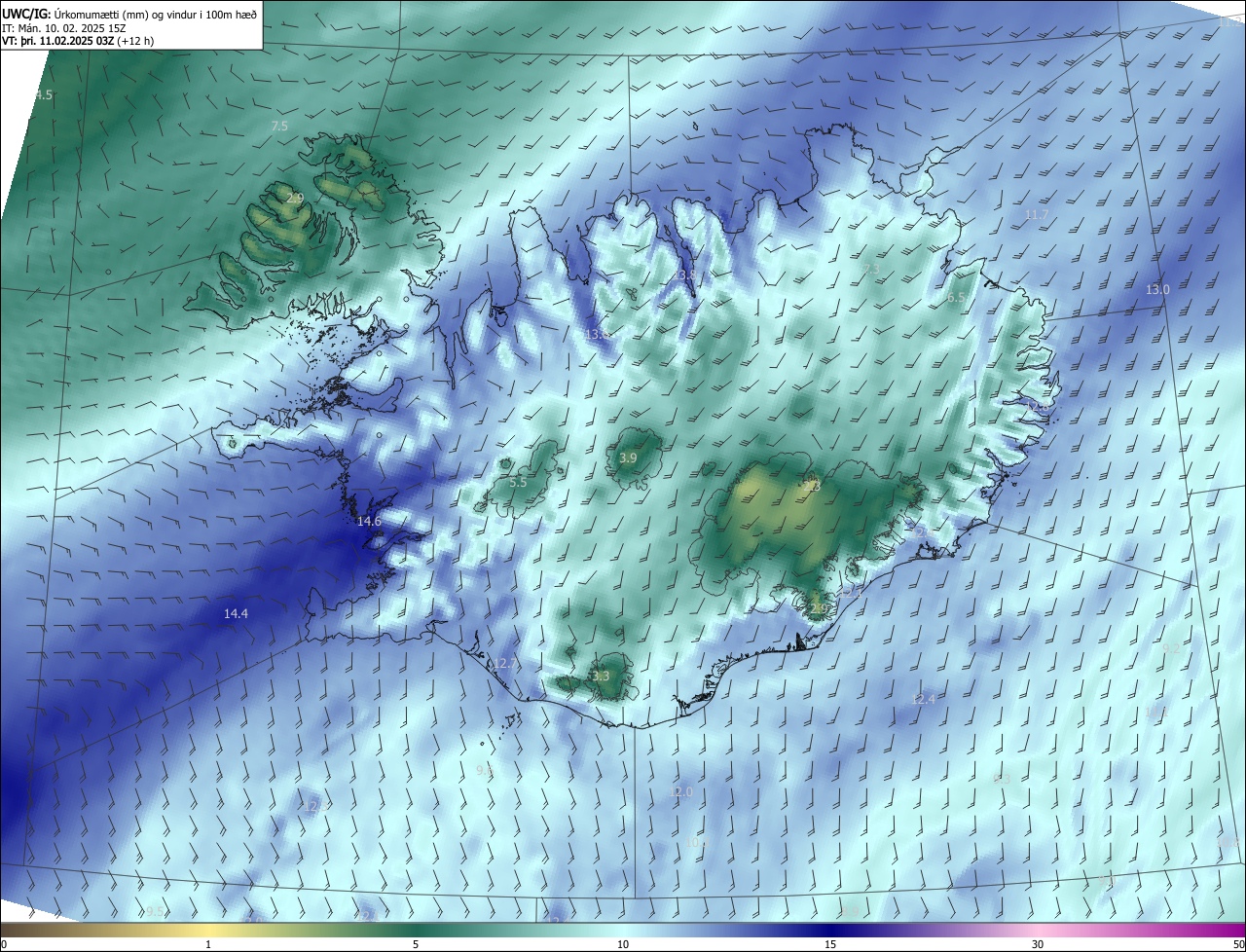Click the "50" tick label on the colour scale

[x=1238, y=945]
